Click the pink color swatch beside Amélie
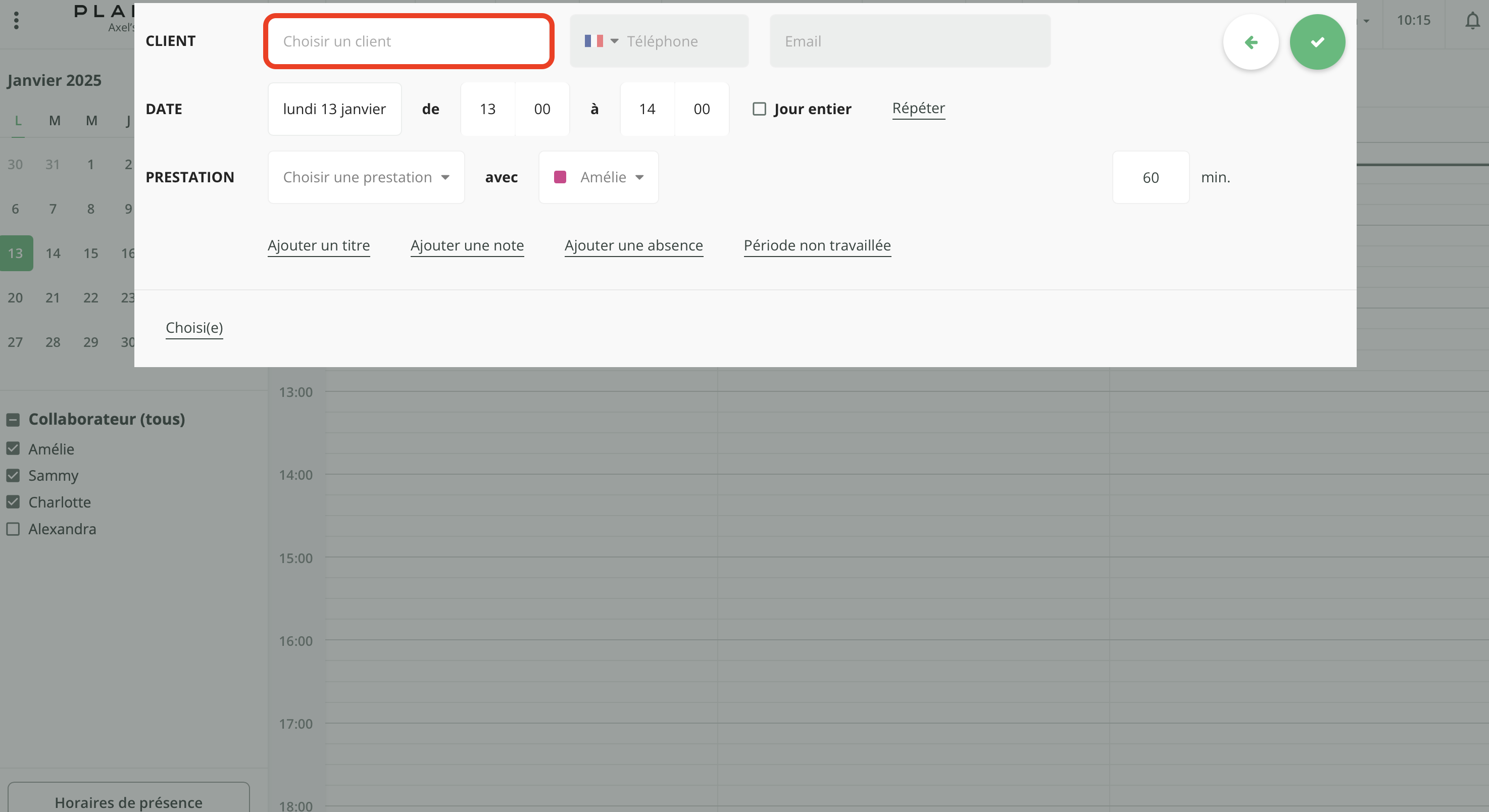The height and width of the screenshot is (812, 1489). tap(560, 177)
